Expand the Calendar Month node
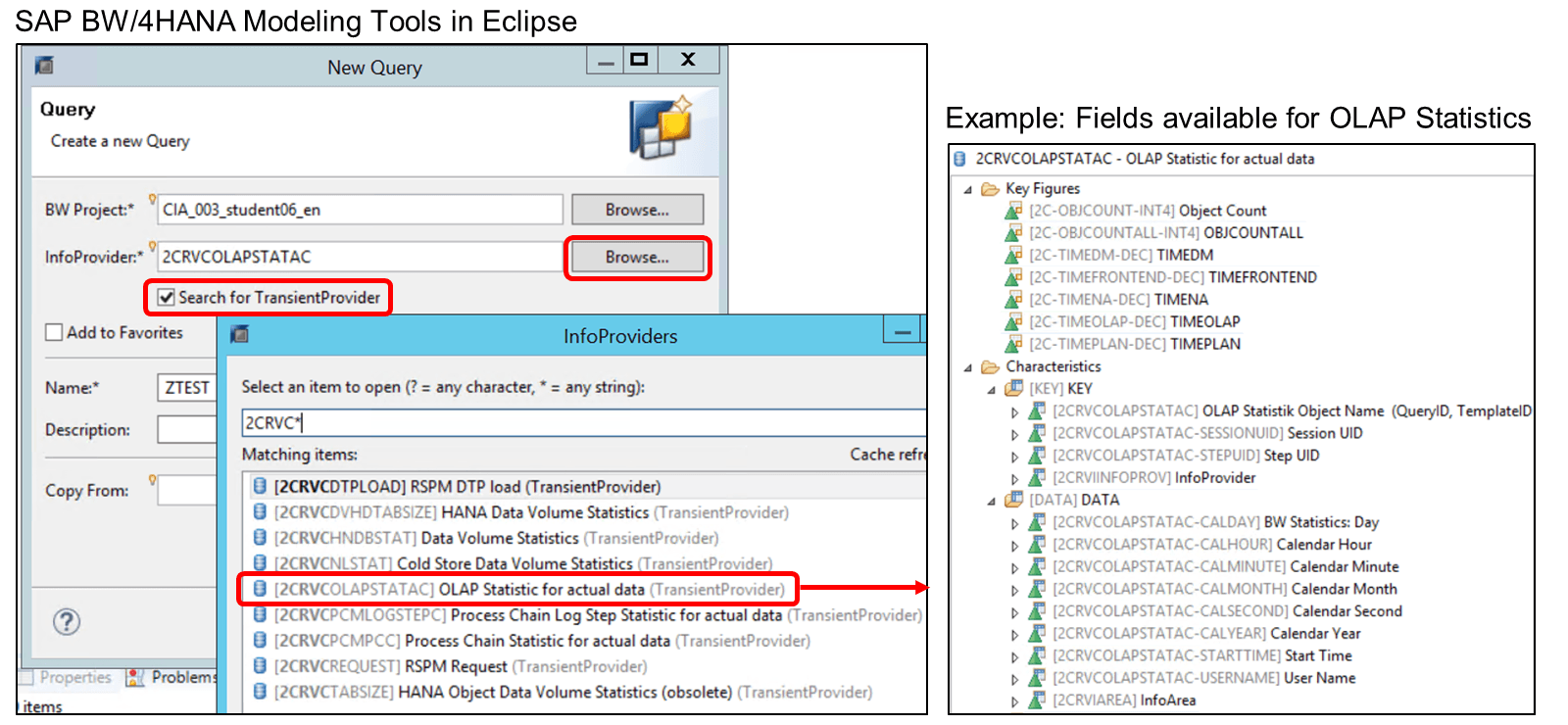Viewport: 1568px width, 725px height. pos(1015,590)
